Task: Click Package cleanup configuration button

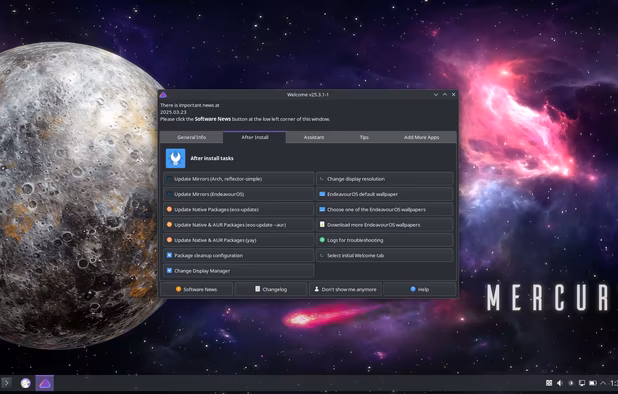Action: click(x=238, y=255)
